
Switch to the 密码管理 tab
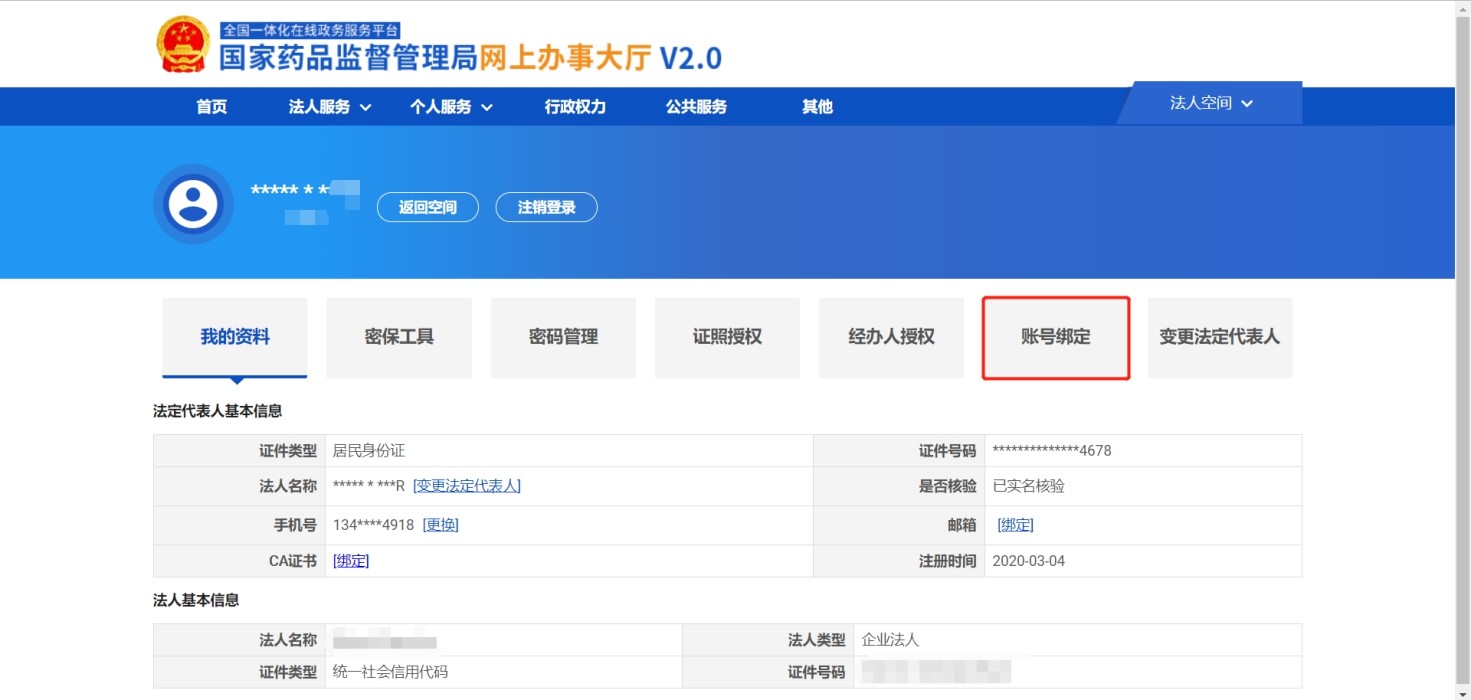[562, 337]
